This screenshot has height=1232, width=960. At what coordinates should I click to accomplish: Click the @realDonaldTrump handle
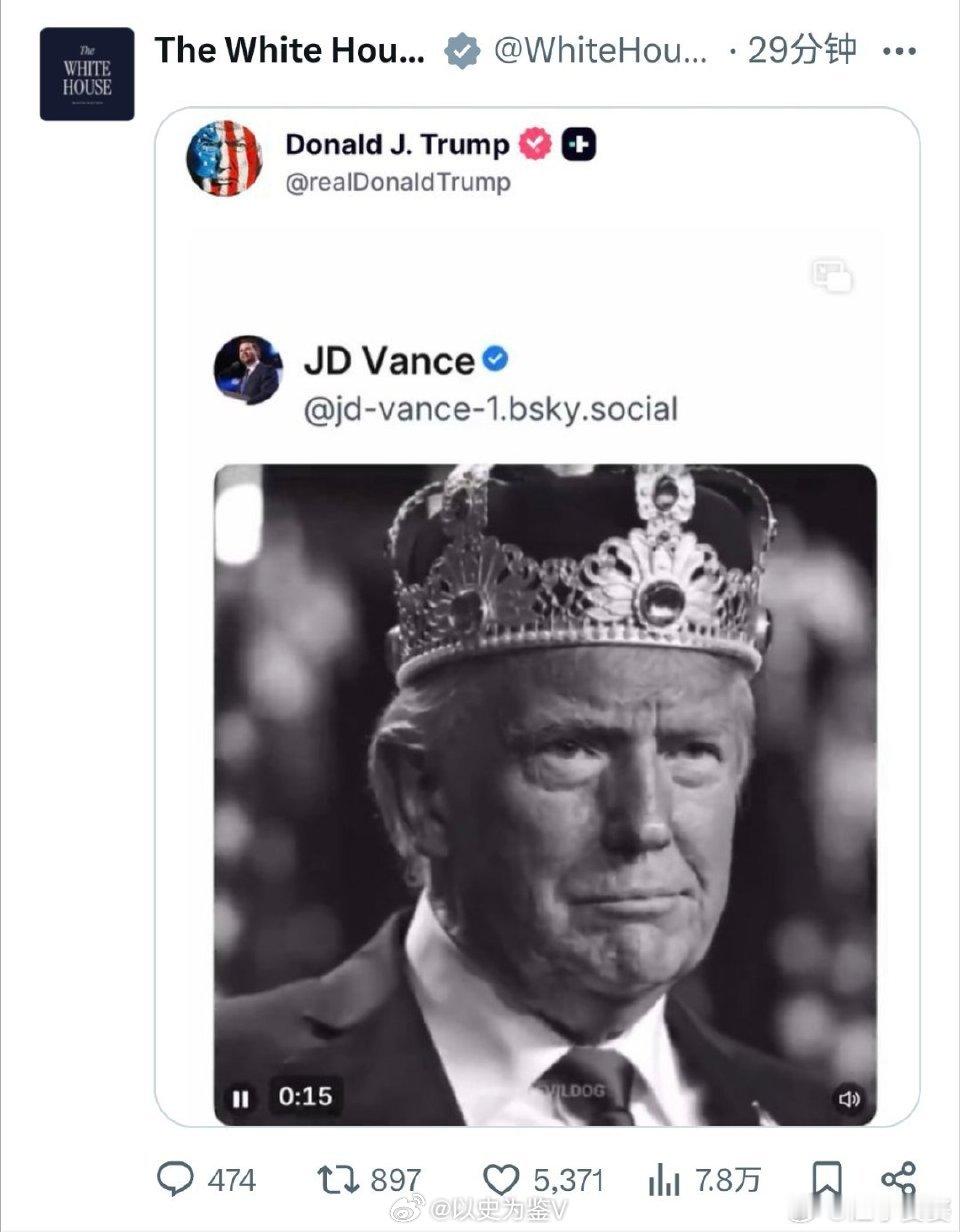pyautogui.click(x=398, y=182)
